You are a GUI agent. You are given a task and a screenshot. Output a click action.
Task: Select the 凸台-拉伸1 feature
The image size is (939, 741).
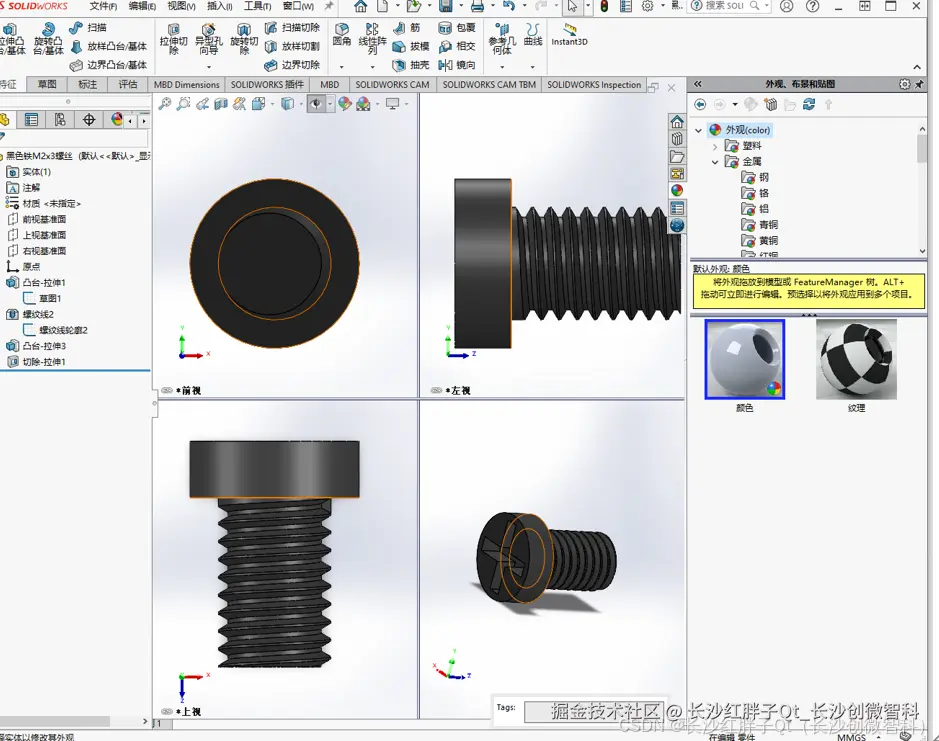pyautogui.click(x=37, y=283)
